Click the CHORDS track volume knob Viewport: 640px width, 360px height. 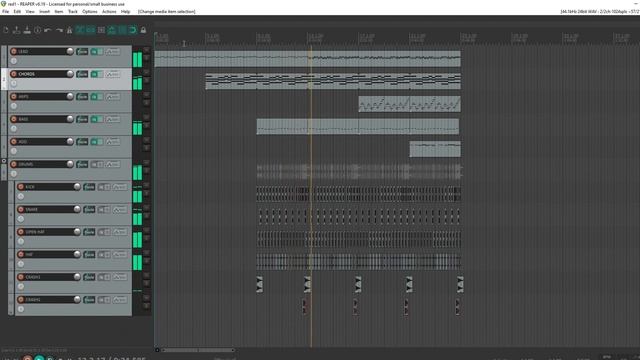(70, 73)
